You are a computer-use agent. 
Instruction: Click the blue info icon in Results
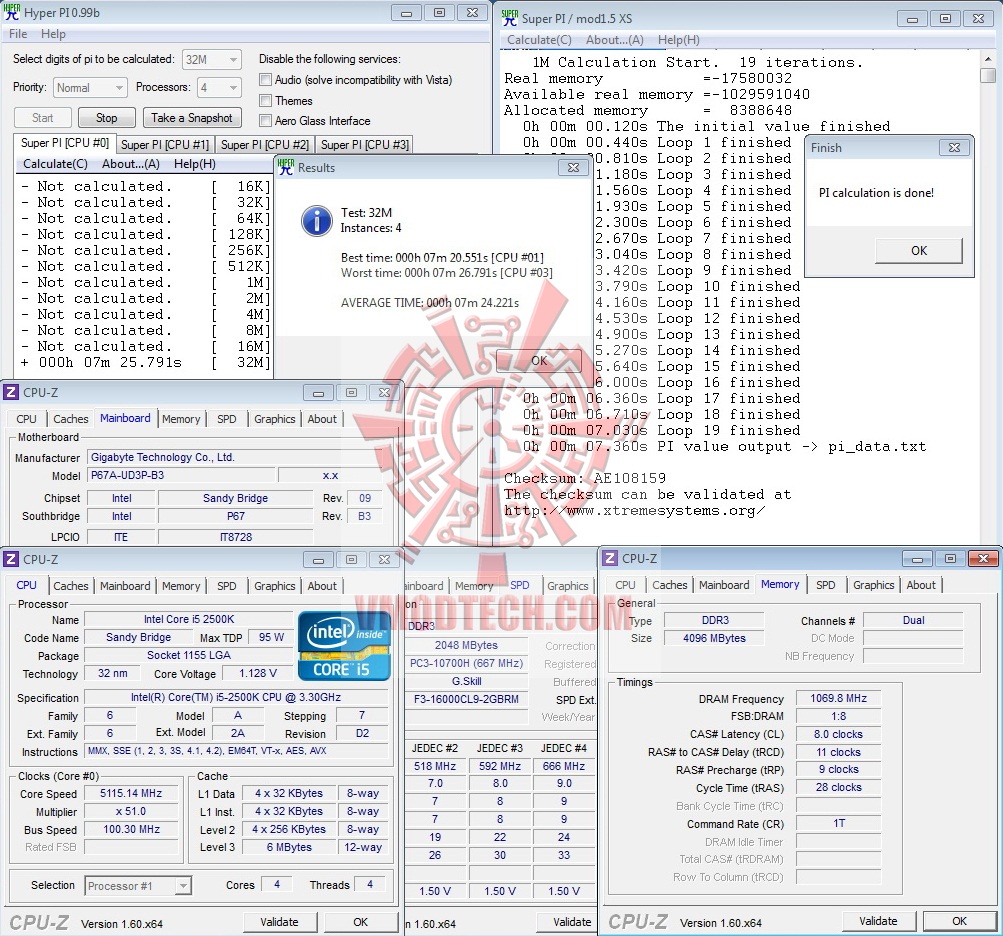[317, 221]
